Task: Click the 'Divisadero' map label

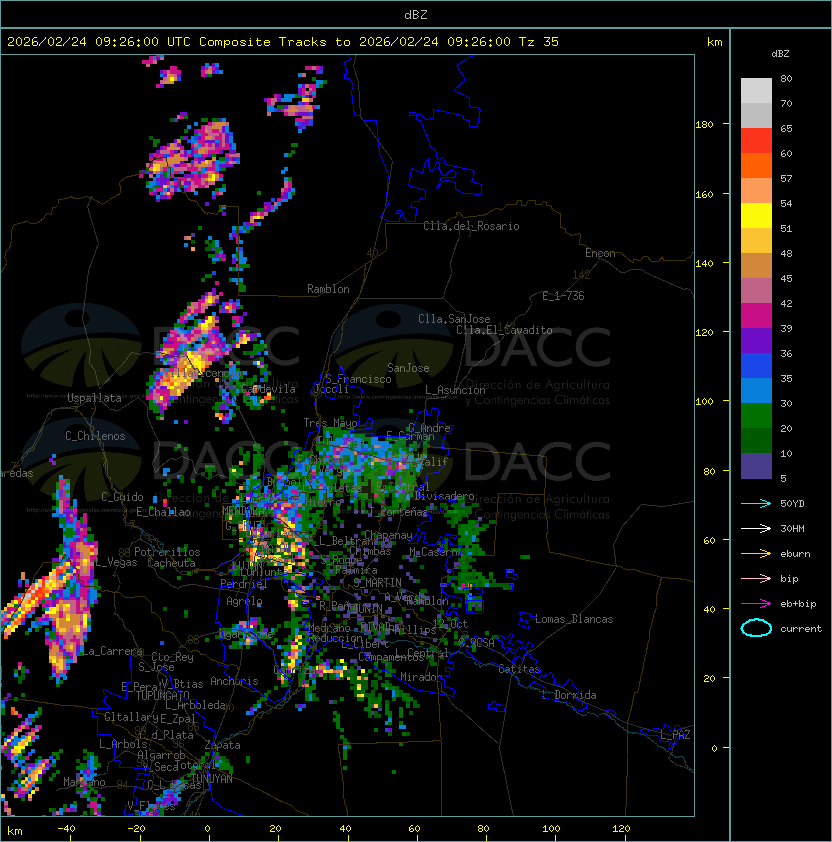Action: (x=444, y=496)
